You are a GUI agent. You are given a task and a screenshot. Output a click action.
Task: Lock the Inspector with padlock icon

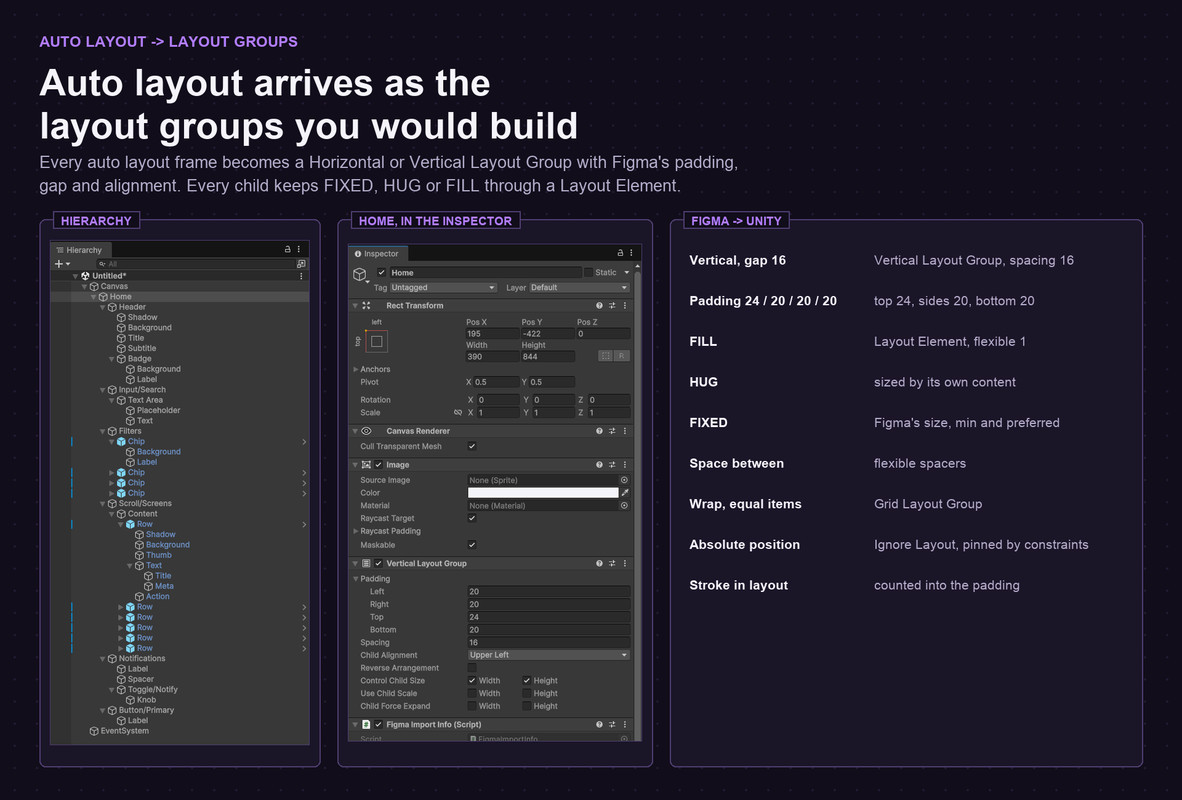pyautogui.click(x=620, y=253)
